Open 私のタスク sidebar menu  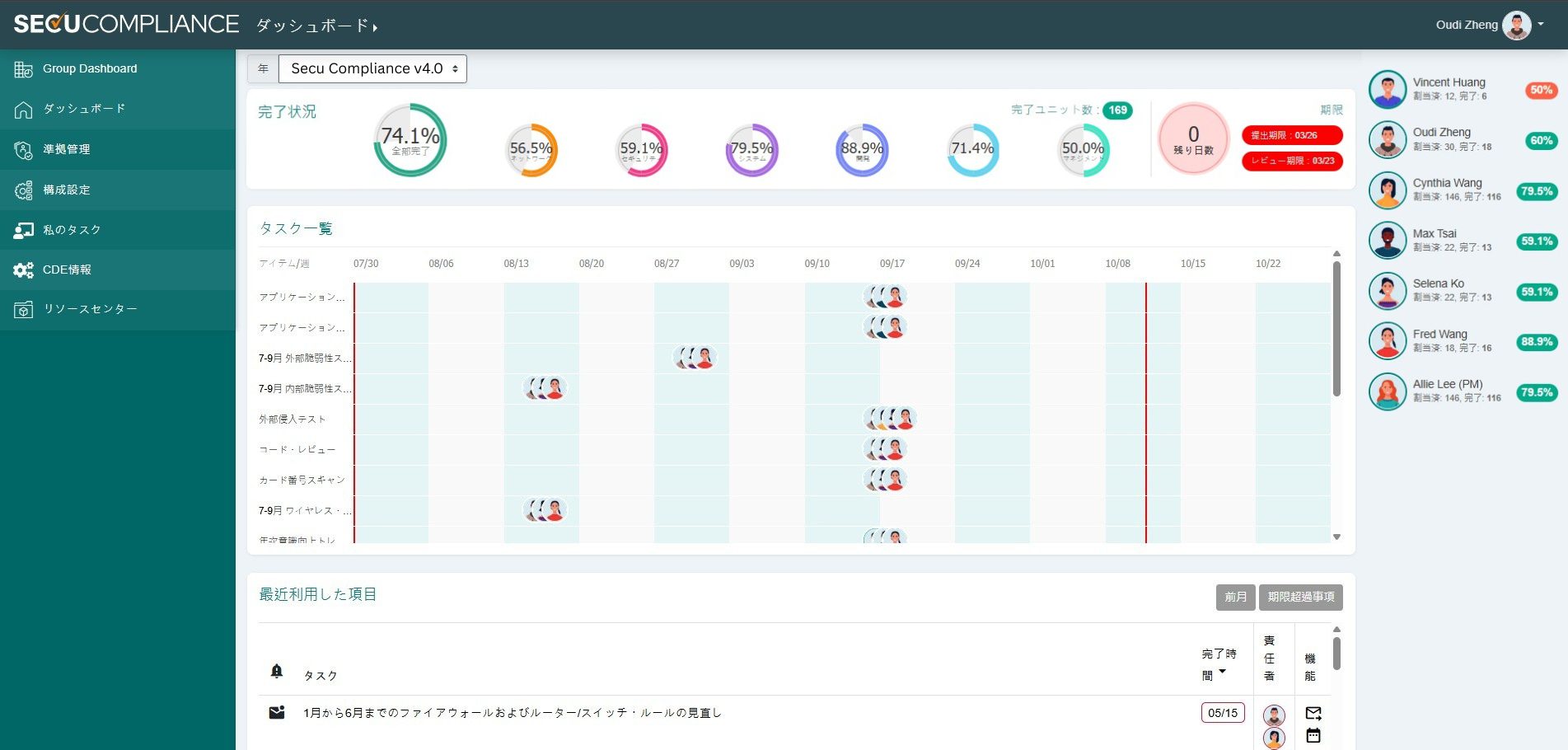(x=118, y=230)
